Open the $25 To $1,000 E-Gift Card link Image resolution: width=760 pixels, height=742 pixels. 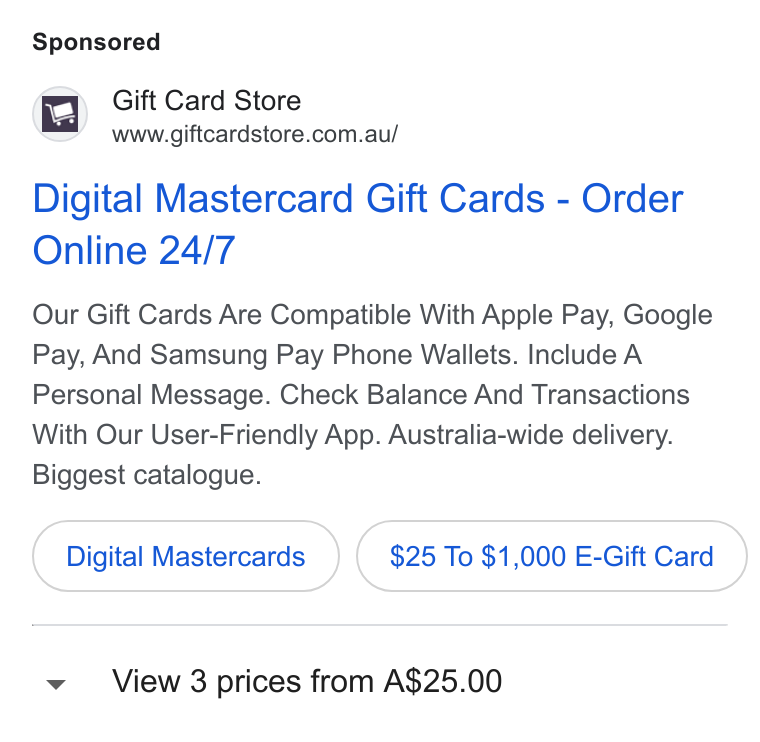point(552,556)
